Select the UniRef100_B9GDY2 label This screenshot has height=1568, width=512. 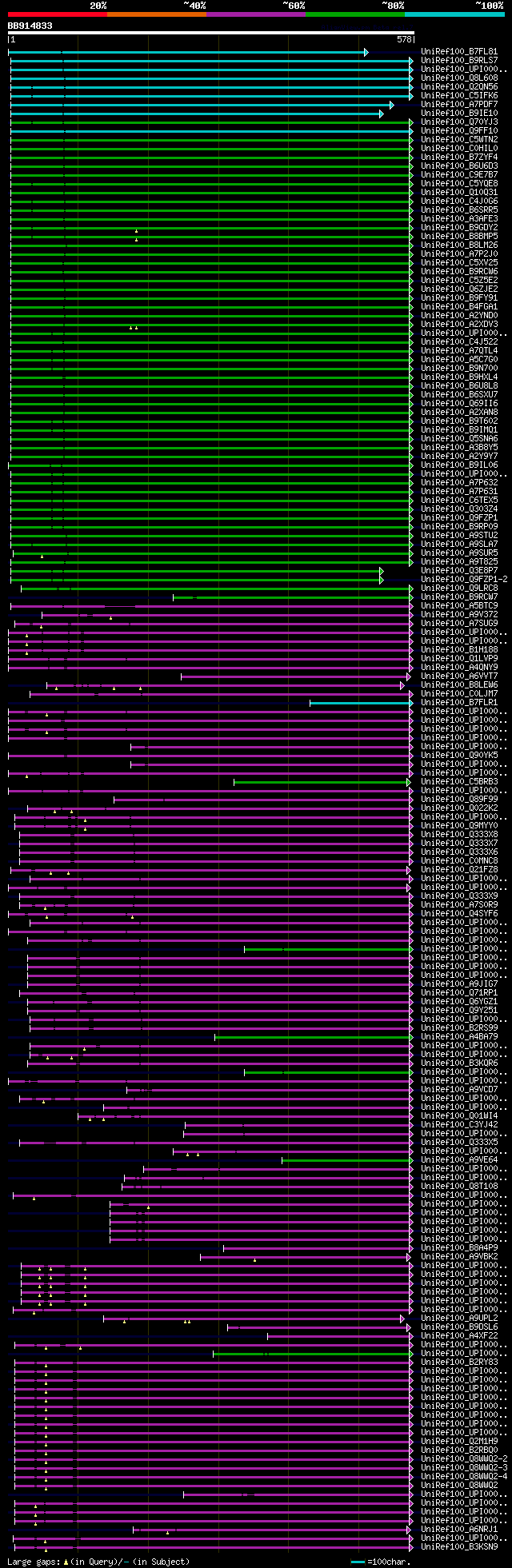click(459, 228)
